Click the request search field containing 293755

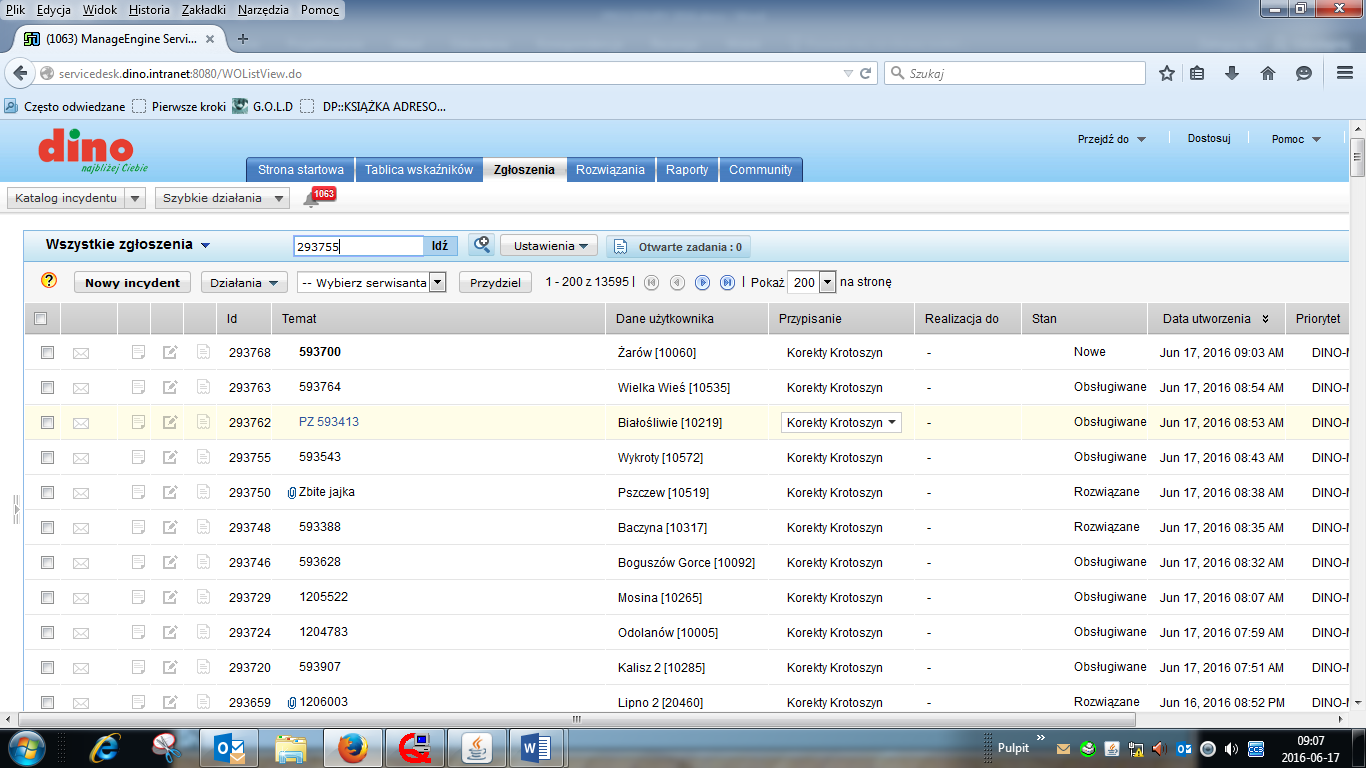(x=359, y=246)
